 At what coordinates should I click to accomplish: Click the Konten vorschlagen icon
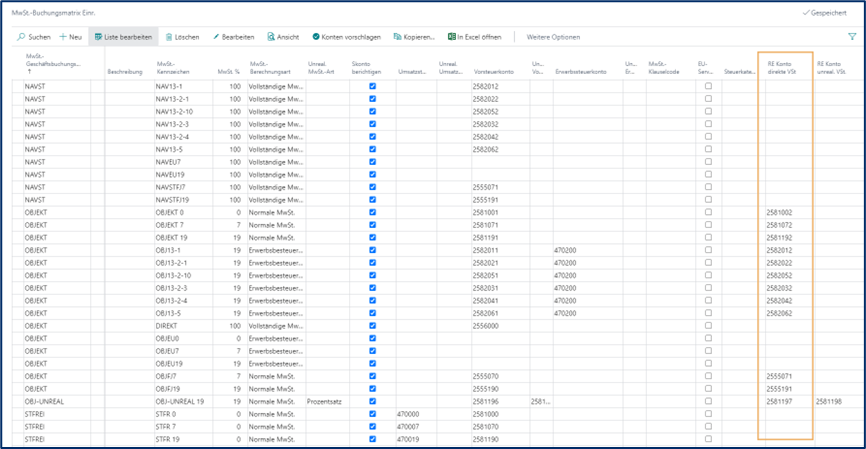pos(316,37)
